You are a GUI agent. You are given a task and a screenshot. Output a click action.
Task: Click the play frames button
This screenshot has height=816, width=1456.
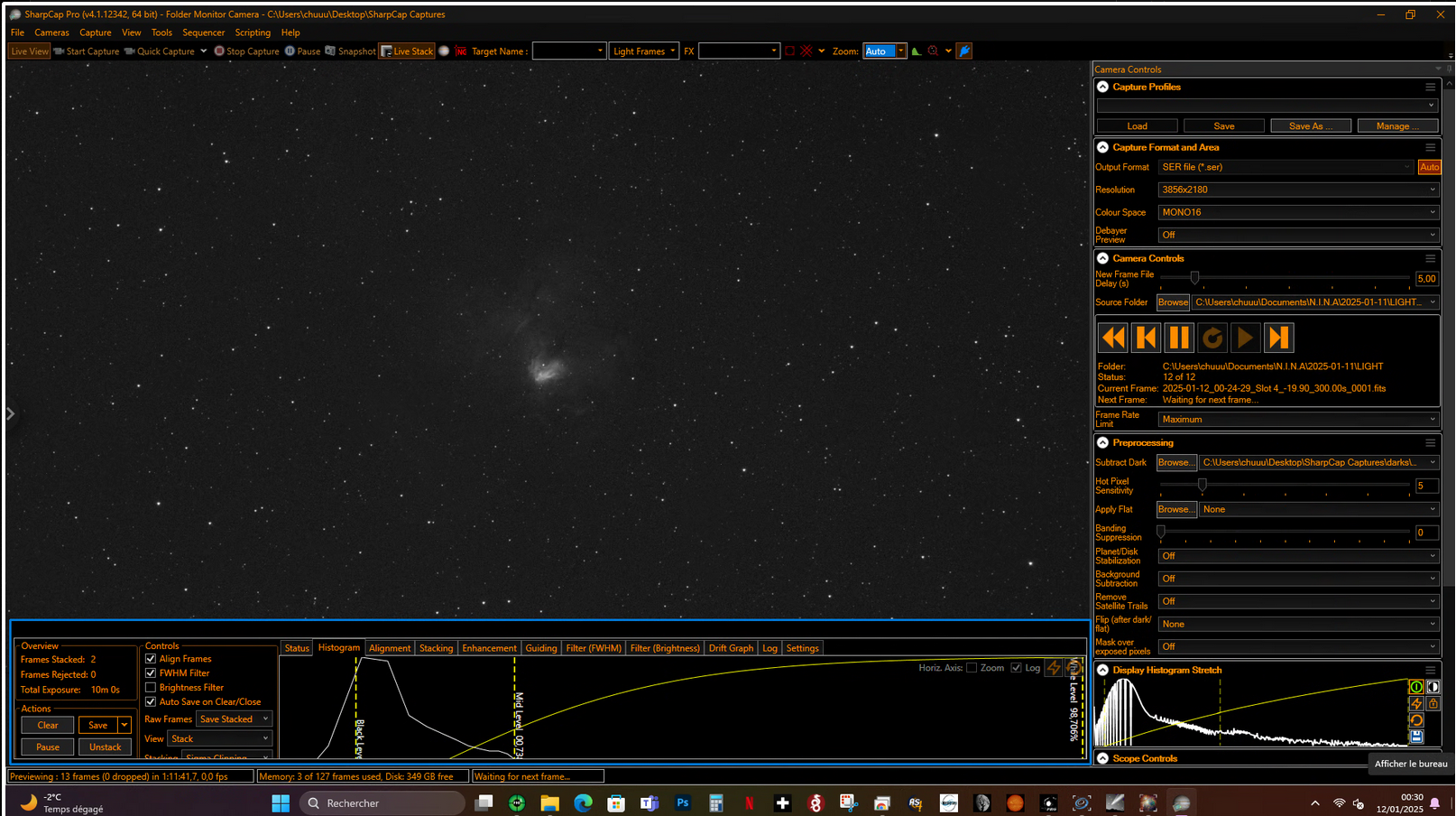[x=1246, y=338]
